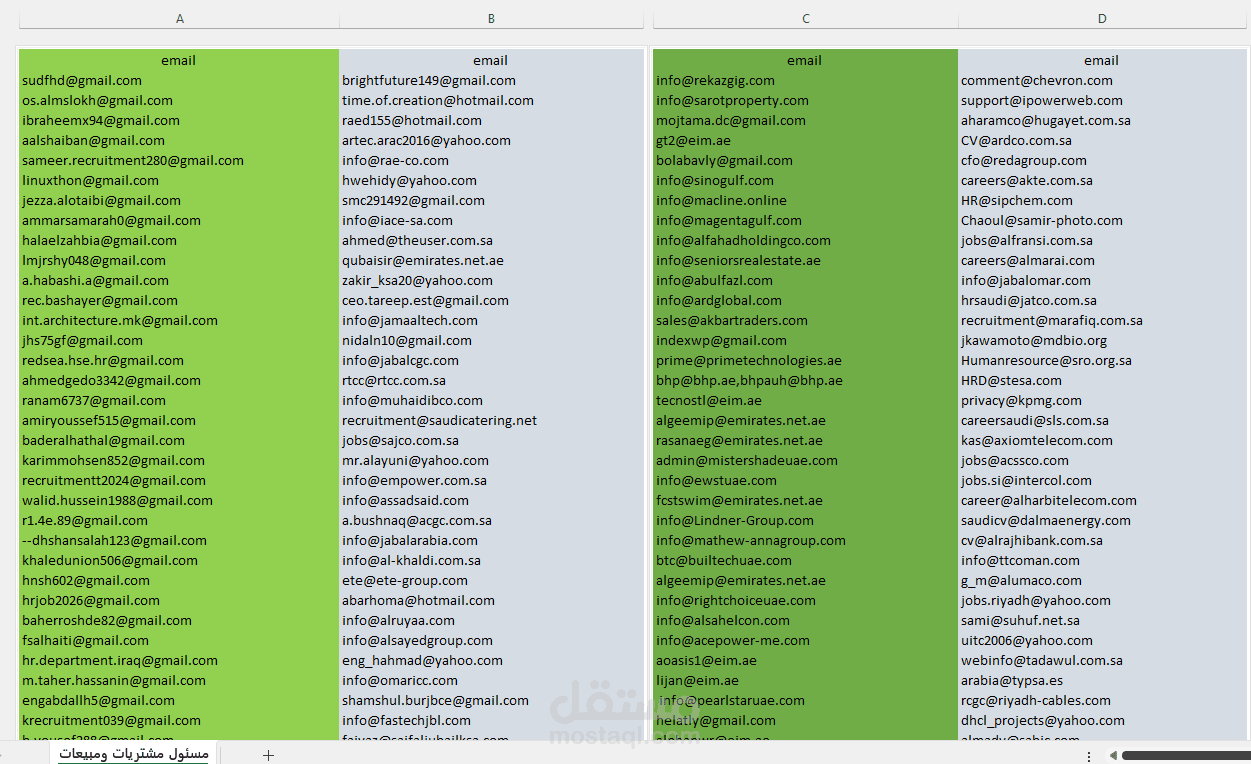Click cell int.architecture.mk@gmail.com
The image size is (1251, 764).
tap(179, 320)
